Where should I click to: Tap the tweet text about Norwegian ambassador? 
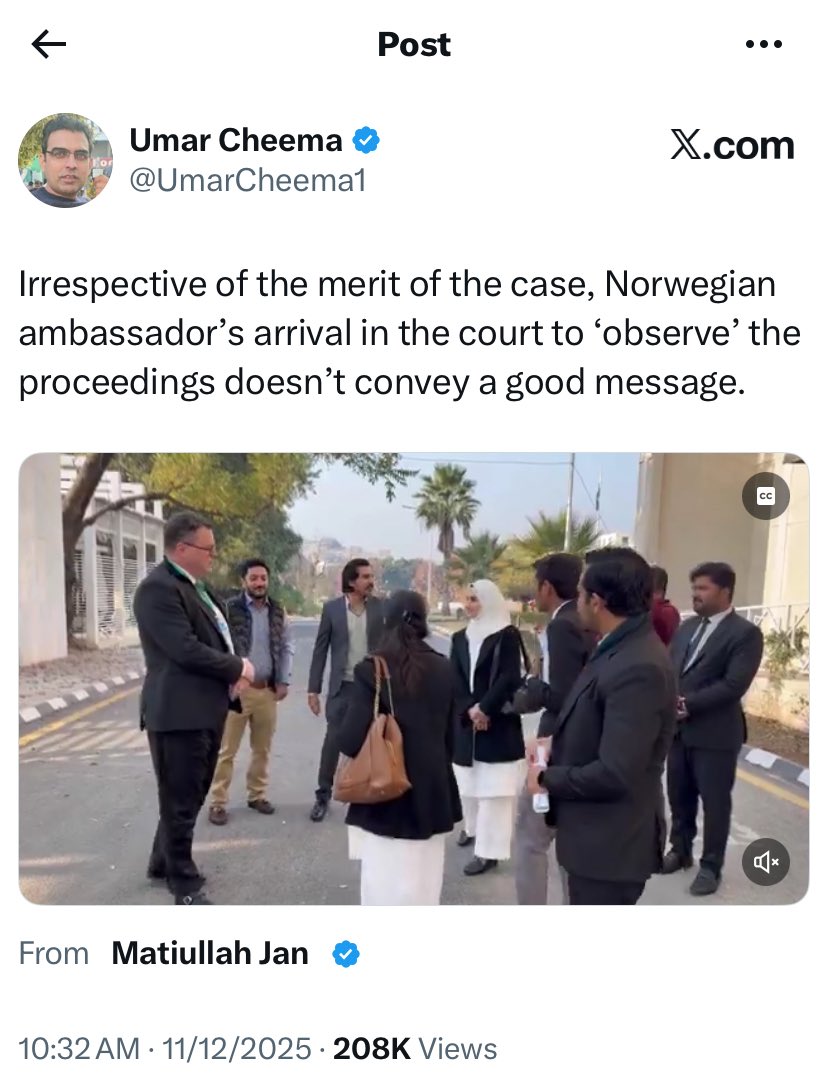coord(409,334)
